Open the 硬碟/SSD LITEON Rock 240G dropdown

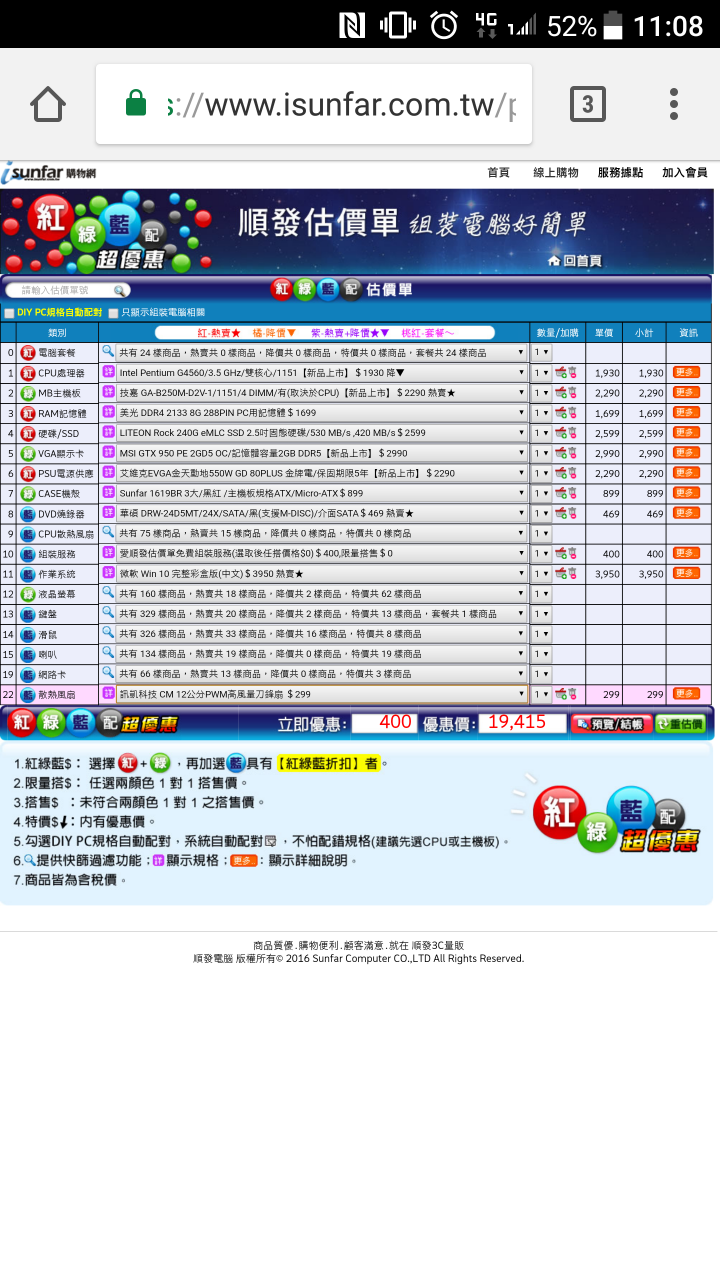(x=322, y=433)
